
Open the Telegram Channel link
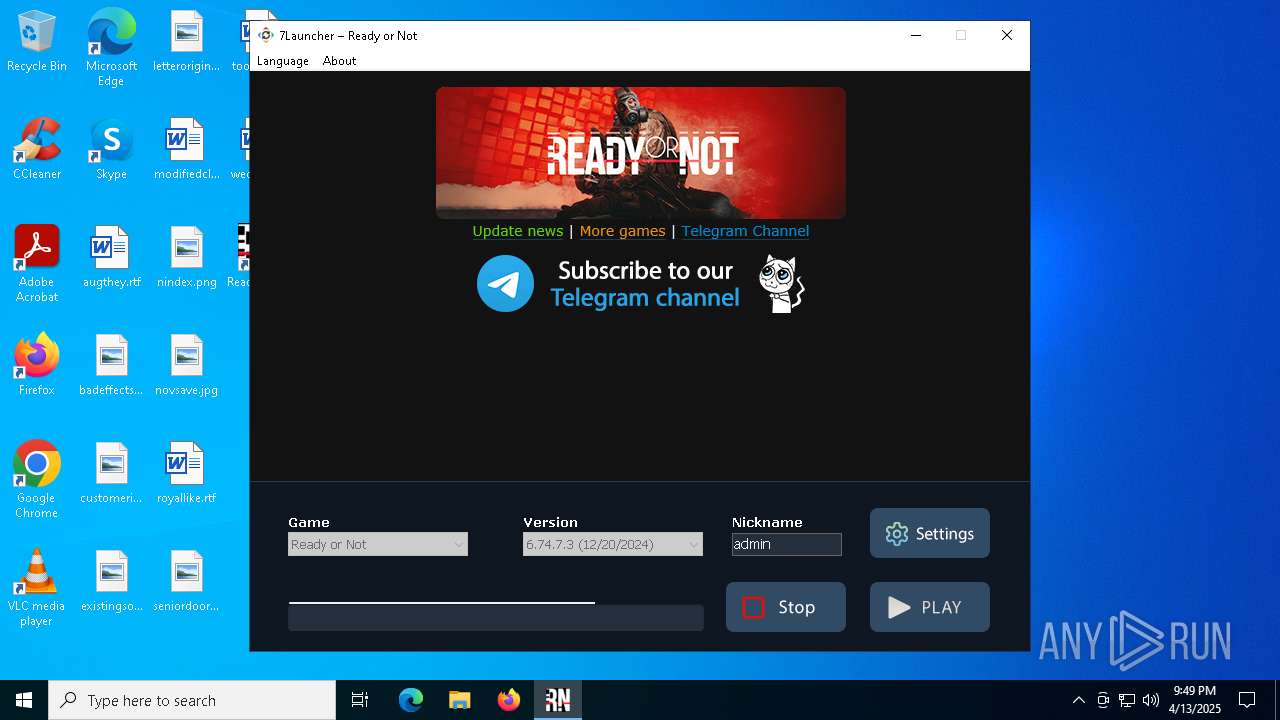coord(745,231)
